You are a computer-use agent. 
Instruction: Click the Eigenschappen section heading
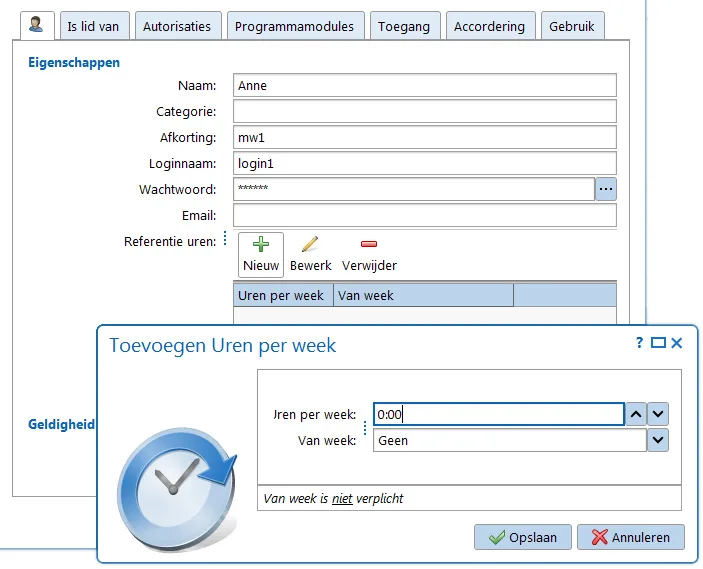click(74, 62)
